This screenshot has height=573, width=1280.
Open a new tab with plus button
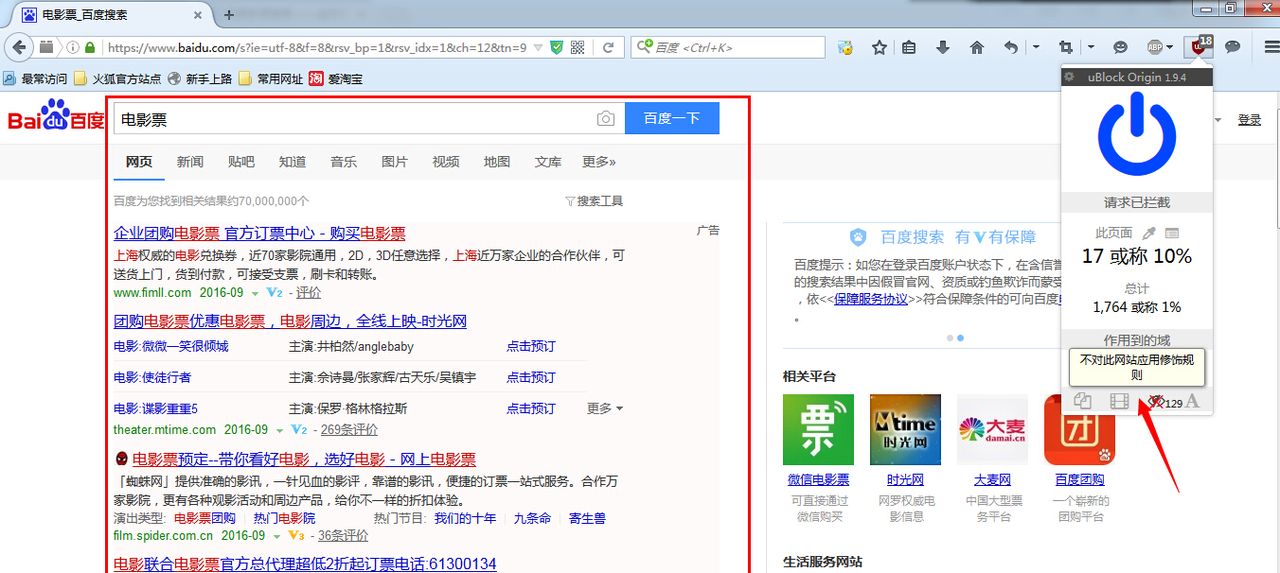click(229, 14)
